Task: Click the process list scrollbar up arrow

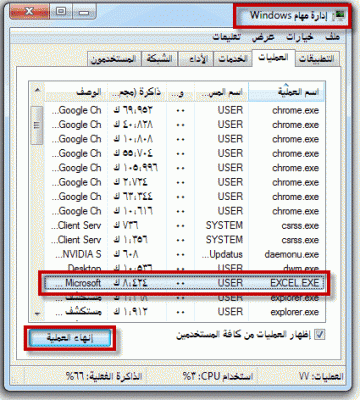Action: (x=37, y=90)
